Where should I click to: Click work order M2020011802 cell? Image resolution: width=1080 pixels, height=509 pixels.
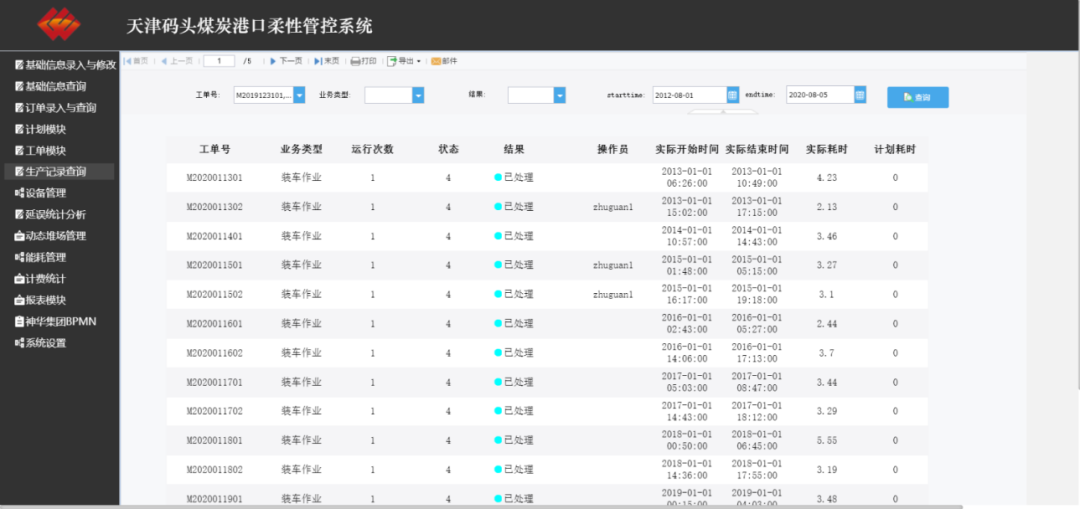click(x=215, y=470)
